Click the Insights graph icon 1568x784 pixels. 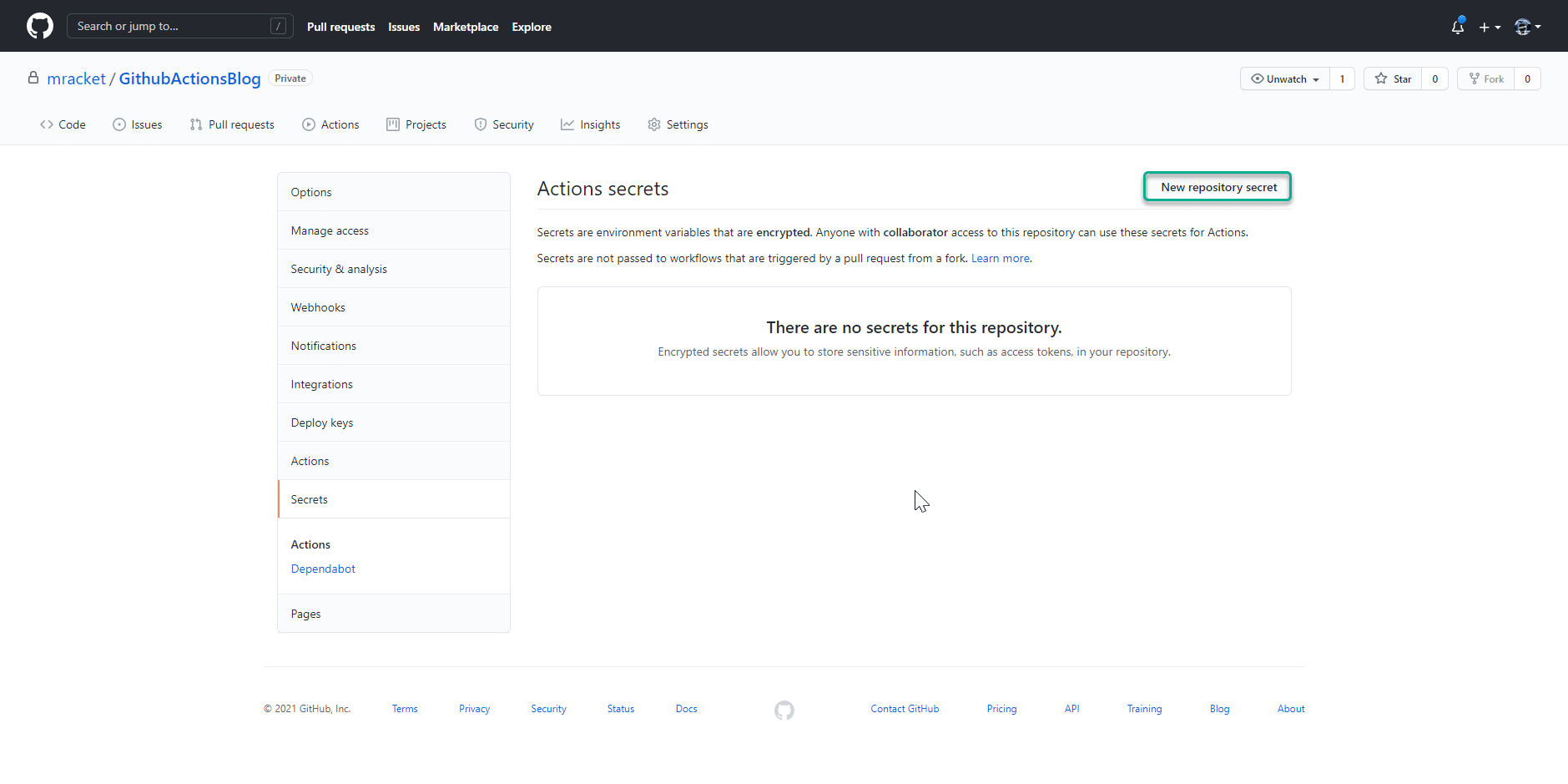tap(567, 124)
